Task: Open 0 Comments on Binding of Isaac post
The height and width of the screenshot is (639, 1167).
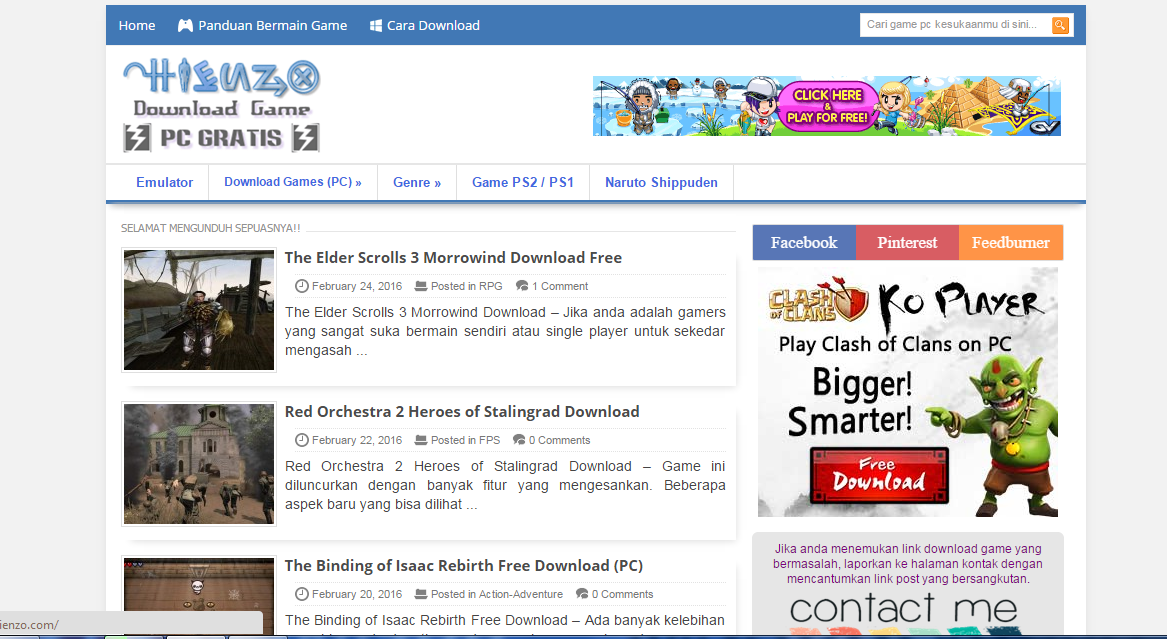Action: [x=622, y=594]
